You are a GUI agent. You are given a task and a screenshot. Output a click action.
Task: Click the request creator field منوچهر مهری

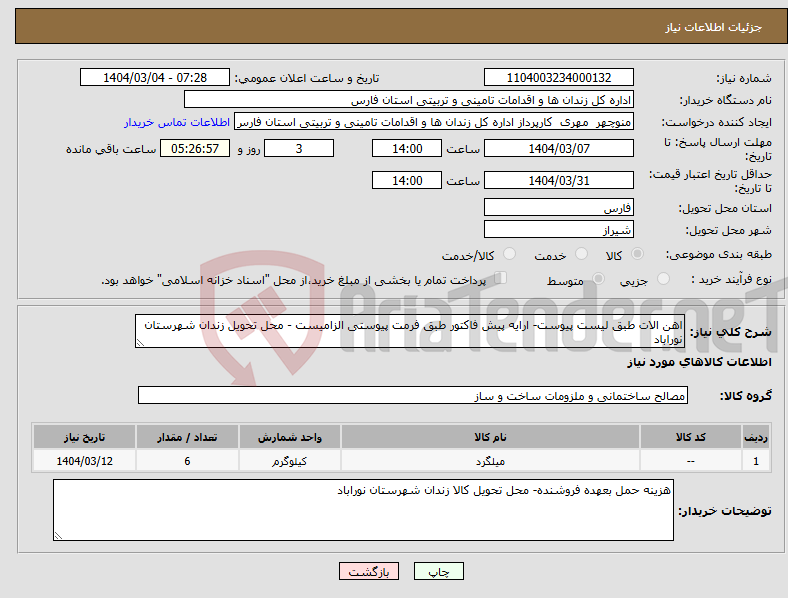434,122
